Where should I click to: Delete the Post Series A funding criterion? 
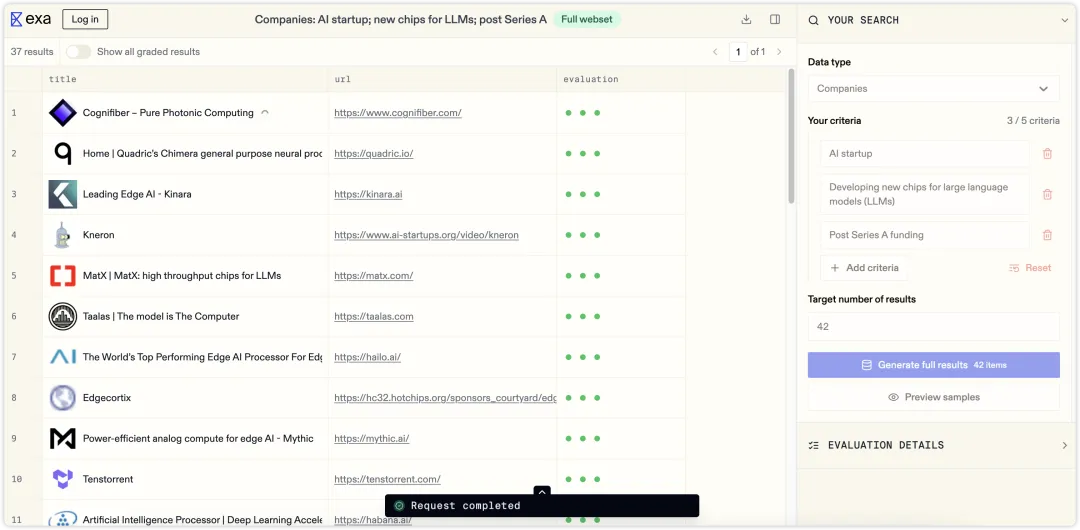click(1047, 235)
